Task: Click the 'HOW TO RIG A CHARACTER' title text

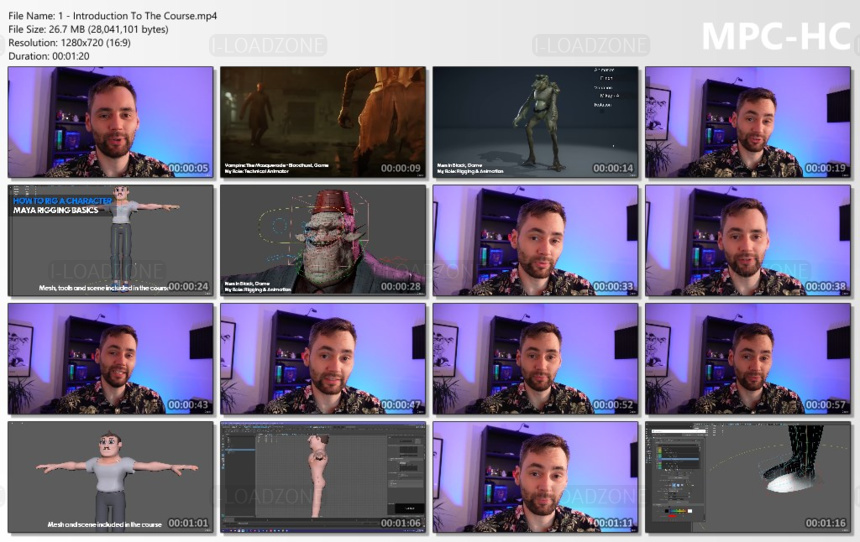Action: point(63,201)
